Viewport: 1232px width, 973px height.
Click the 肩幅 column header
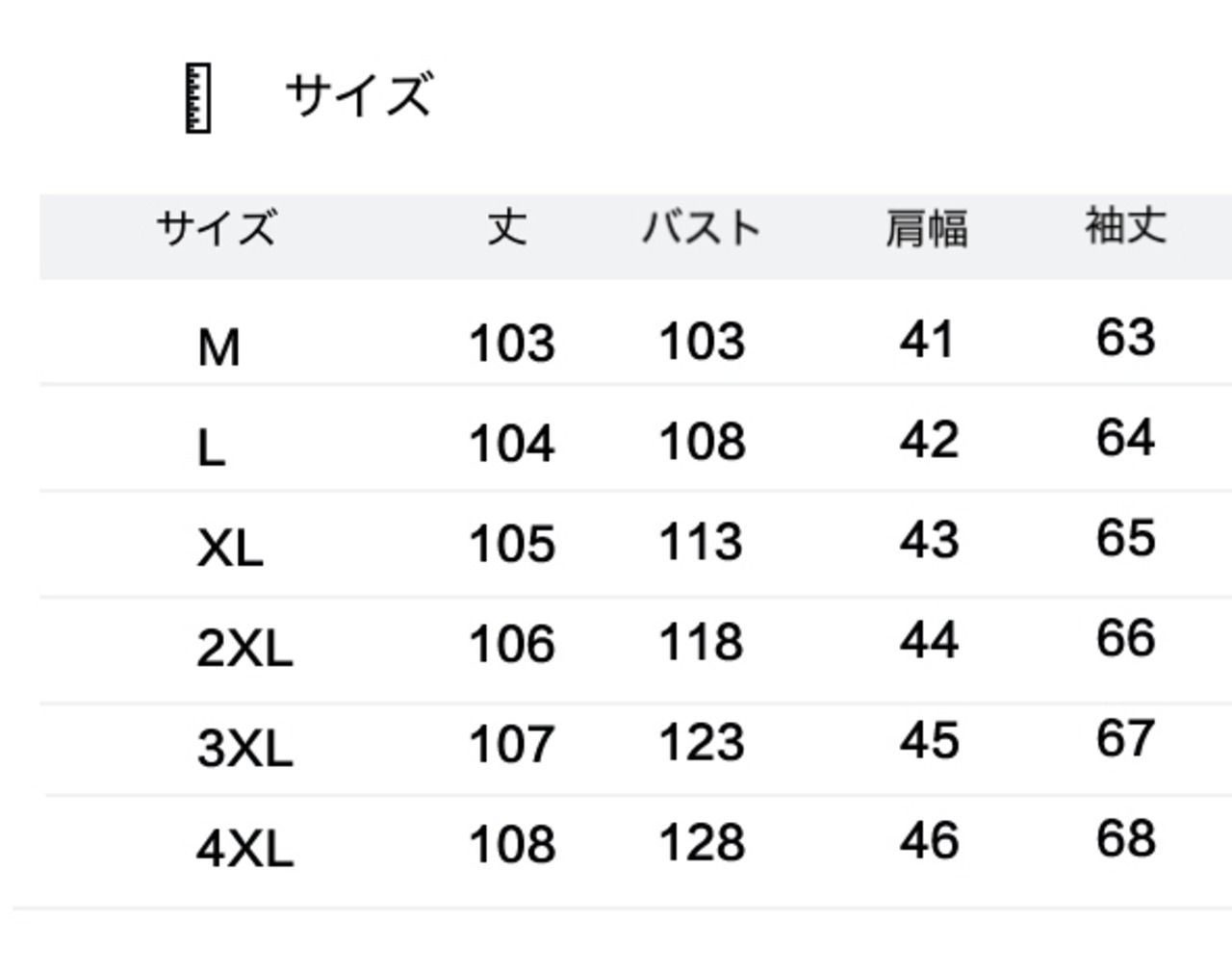click(x=926, y=229)
